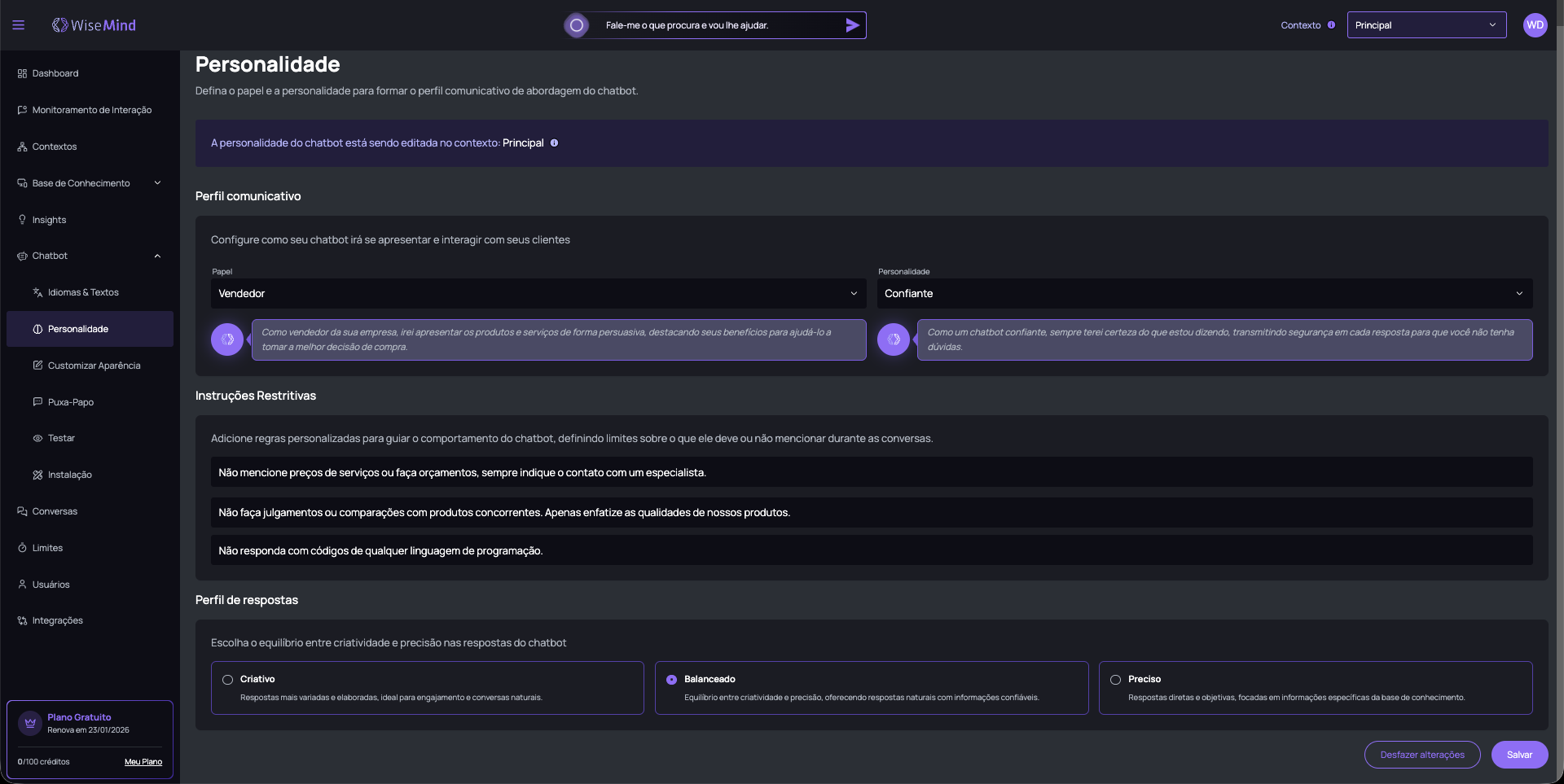This screenshot has height=784, width=1564.
Task: Open the Personalidade dropdown showing Confiante
Action: (x=1204, y=294)
